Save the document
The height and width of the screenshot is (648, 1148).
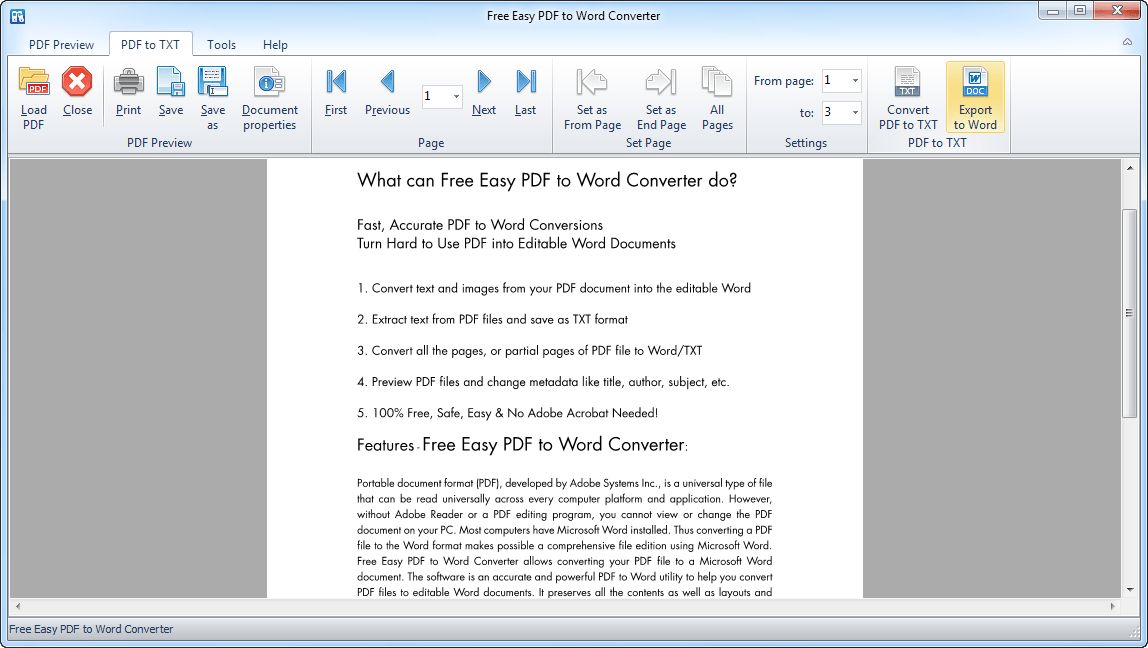170,97
